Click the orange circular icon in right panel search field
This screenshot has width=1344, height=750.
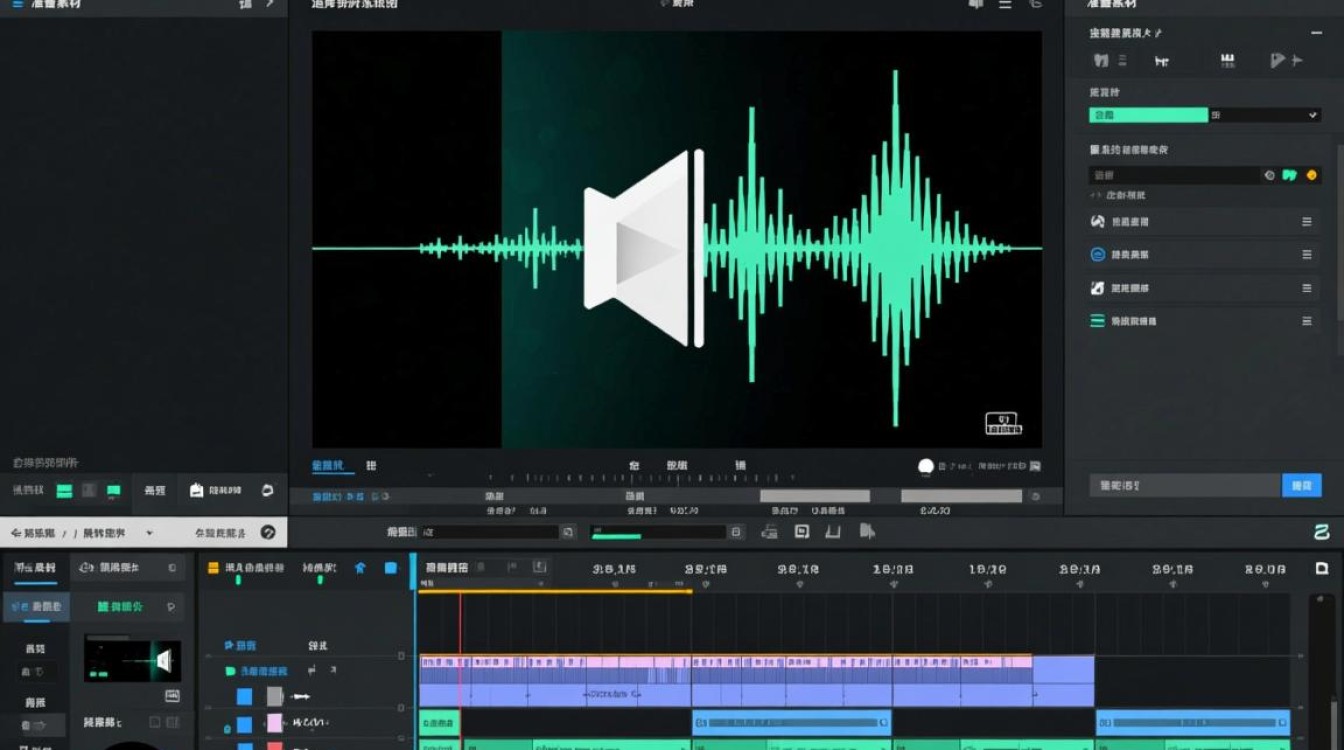(1312, 175)
